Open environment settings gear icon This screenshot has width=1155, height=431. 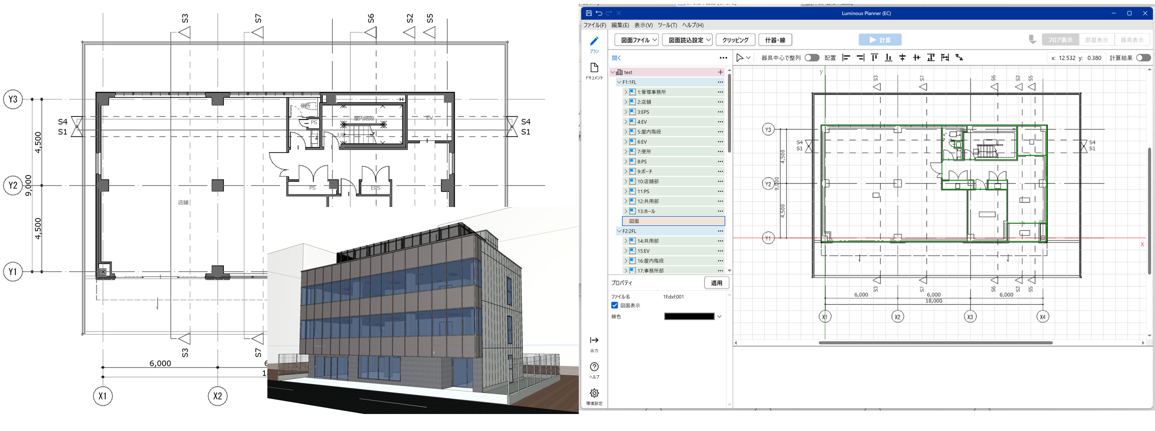[x=594, y=393]
